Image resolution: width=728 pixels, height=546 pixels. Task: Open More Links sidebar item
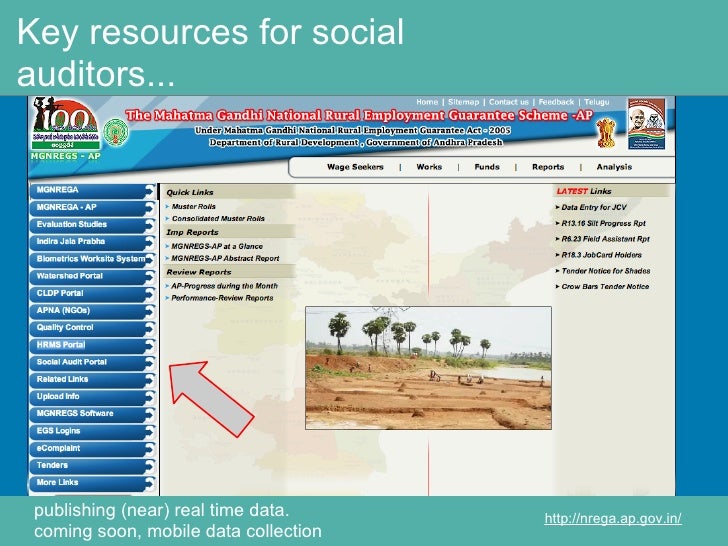coord(92,483)
